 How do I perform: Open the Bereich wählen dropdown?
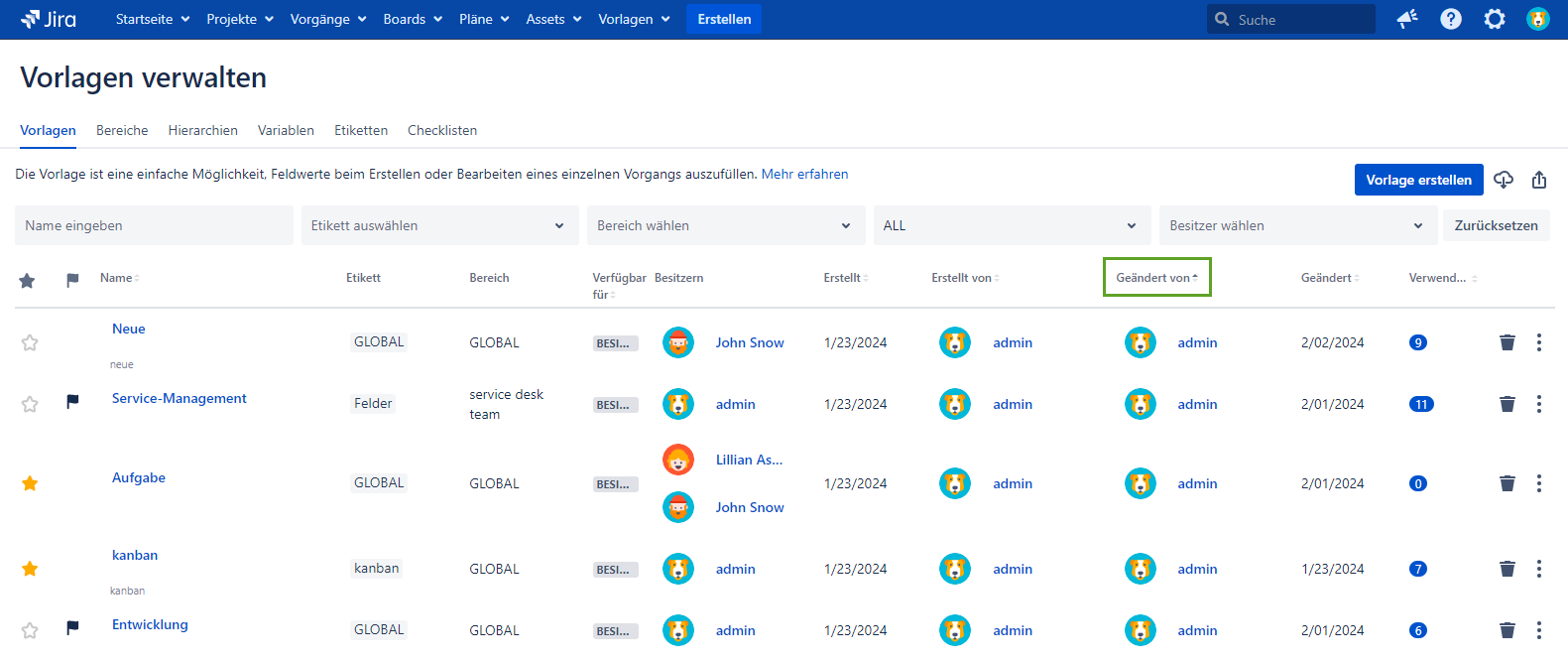coord(725,225)
